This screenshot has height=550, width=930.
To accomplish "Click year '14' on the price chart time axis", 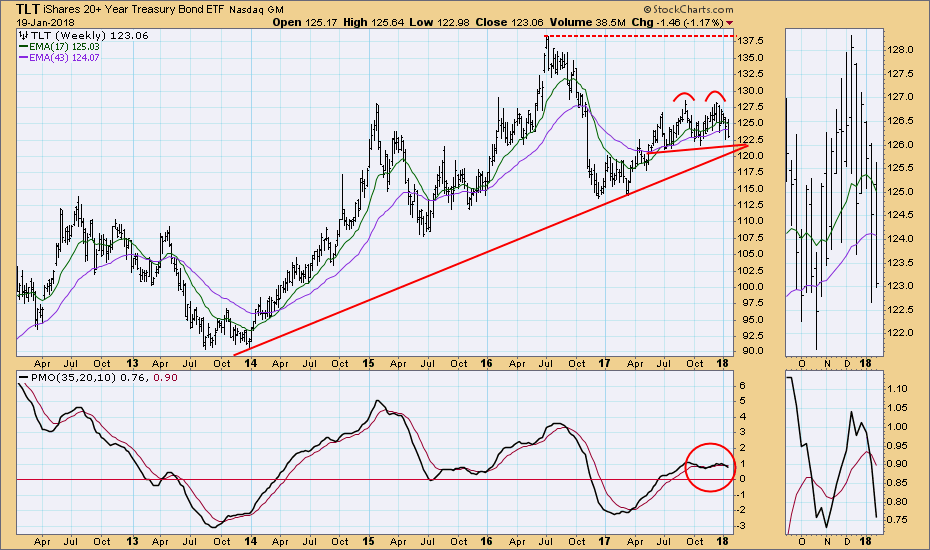I will (x=250, y=363).
